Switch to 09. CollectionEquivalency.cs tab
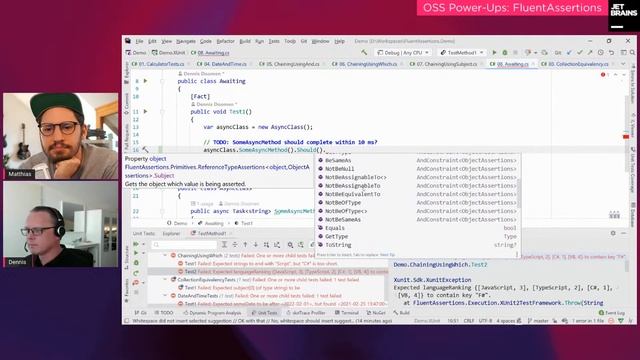The width and height of the screenshot is (640, 360). 576,64
